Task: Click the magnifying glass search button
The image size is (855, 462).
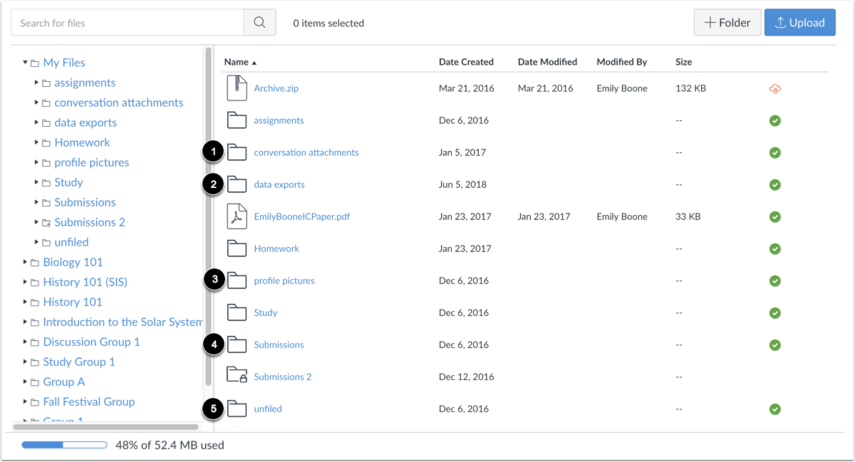Action: click(x=260, y=23)
